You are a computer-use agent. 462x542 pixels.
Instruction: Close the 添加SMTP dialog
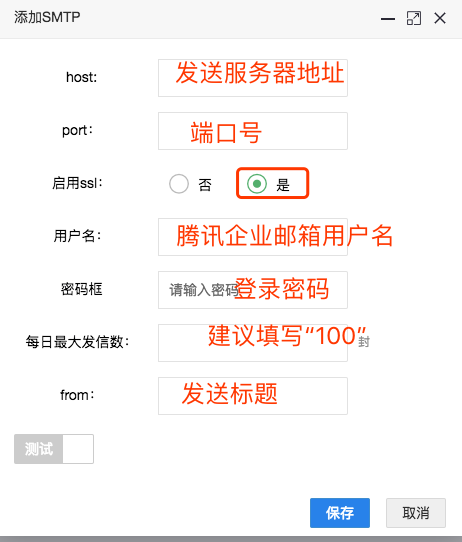coord(440,18)
